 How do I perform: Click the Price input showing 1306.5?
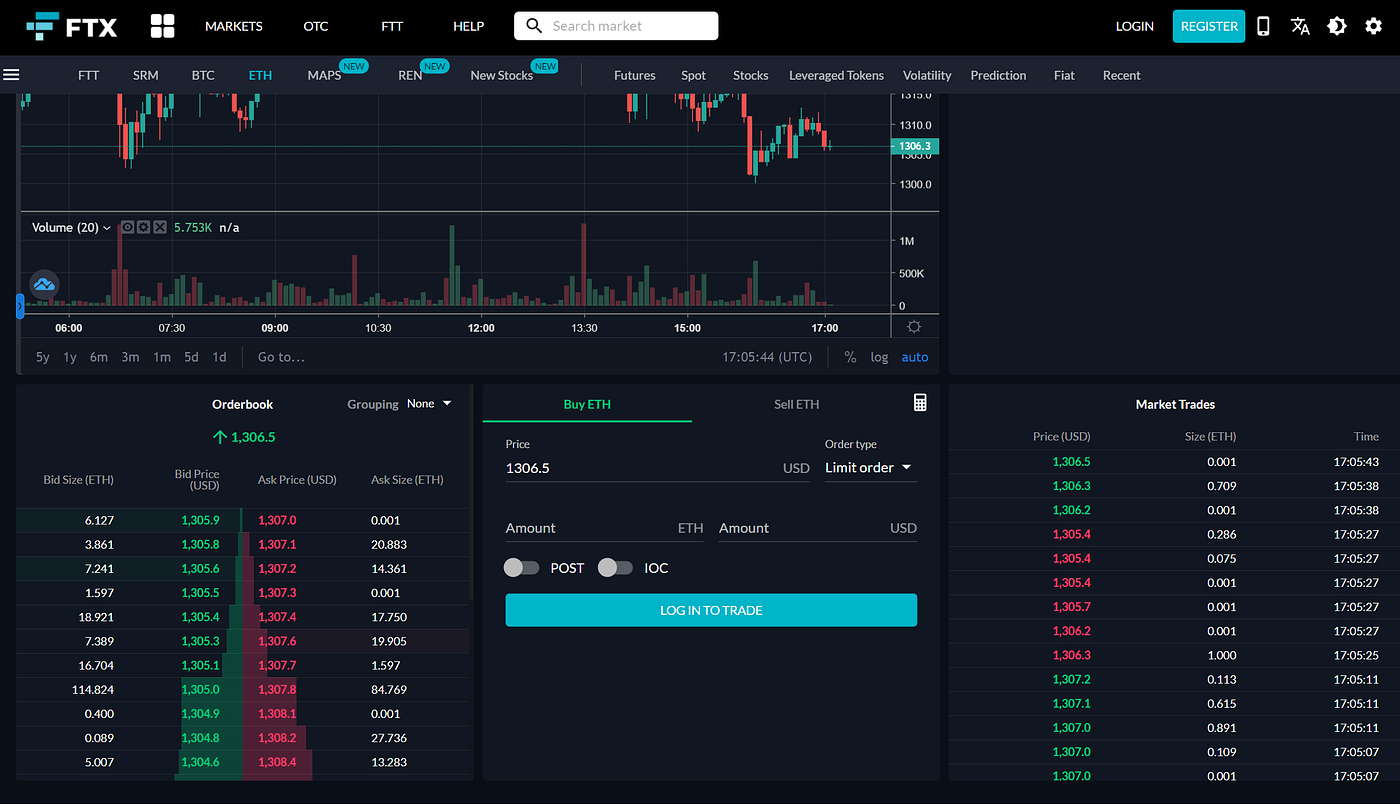pos(657,468)
